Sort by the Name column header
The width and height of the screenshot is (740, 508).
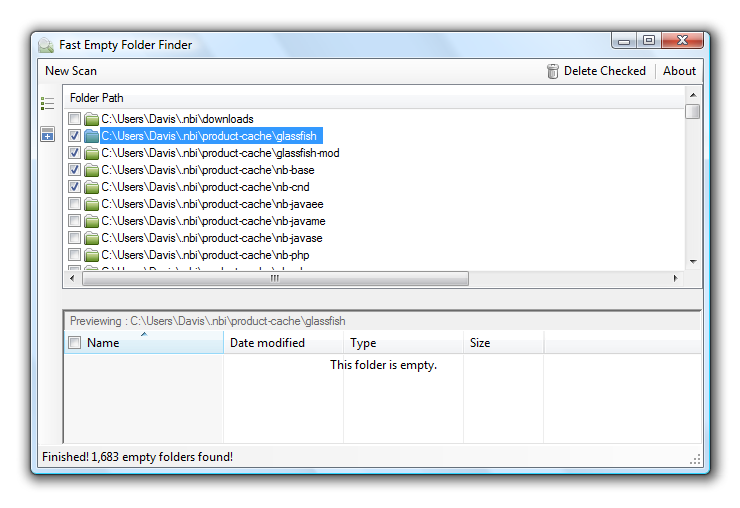tap(143, 342)
